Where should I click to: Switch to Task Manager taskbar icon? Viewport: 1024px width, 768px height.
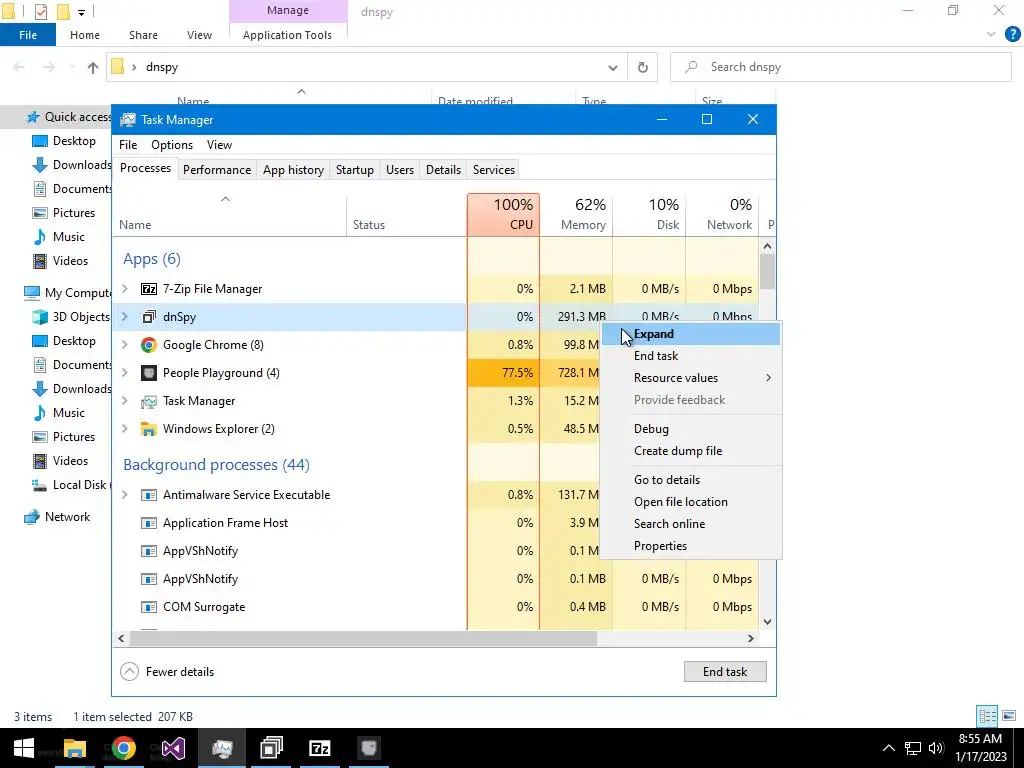222,748
